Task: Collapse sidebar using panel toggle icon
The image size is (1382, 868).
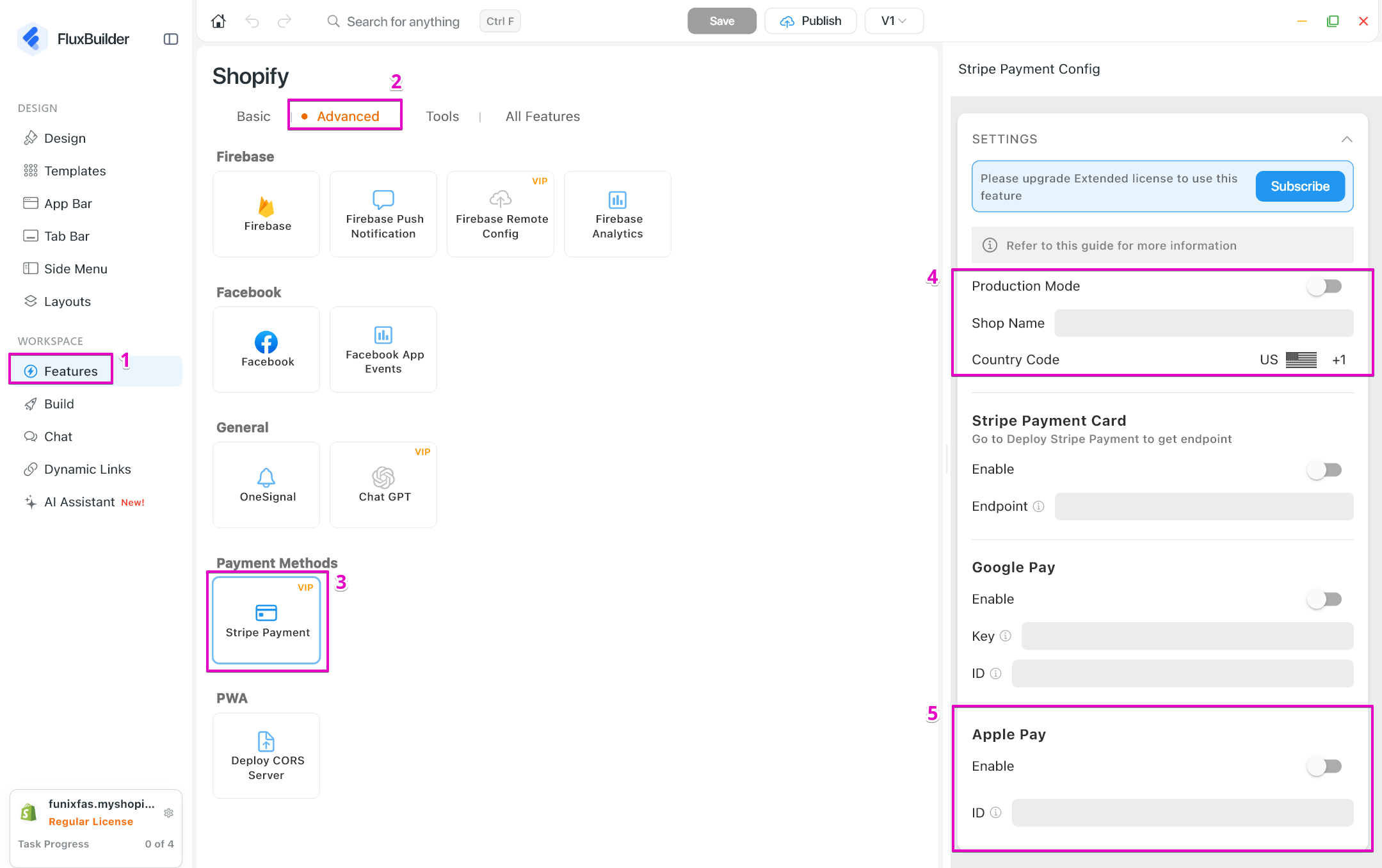Action: (171, 39)
